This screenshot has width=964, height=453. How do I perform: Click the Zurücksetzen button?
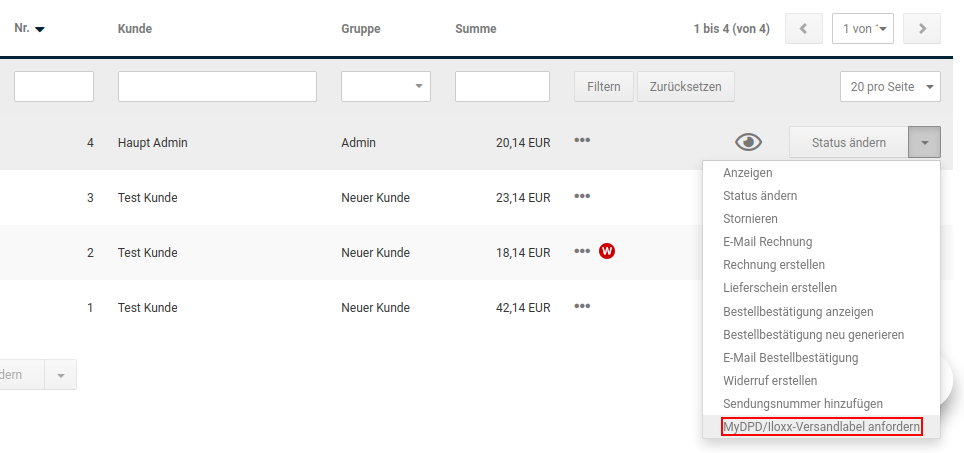pos(686,87)
